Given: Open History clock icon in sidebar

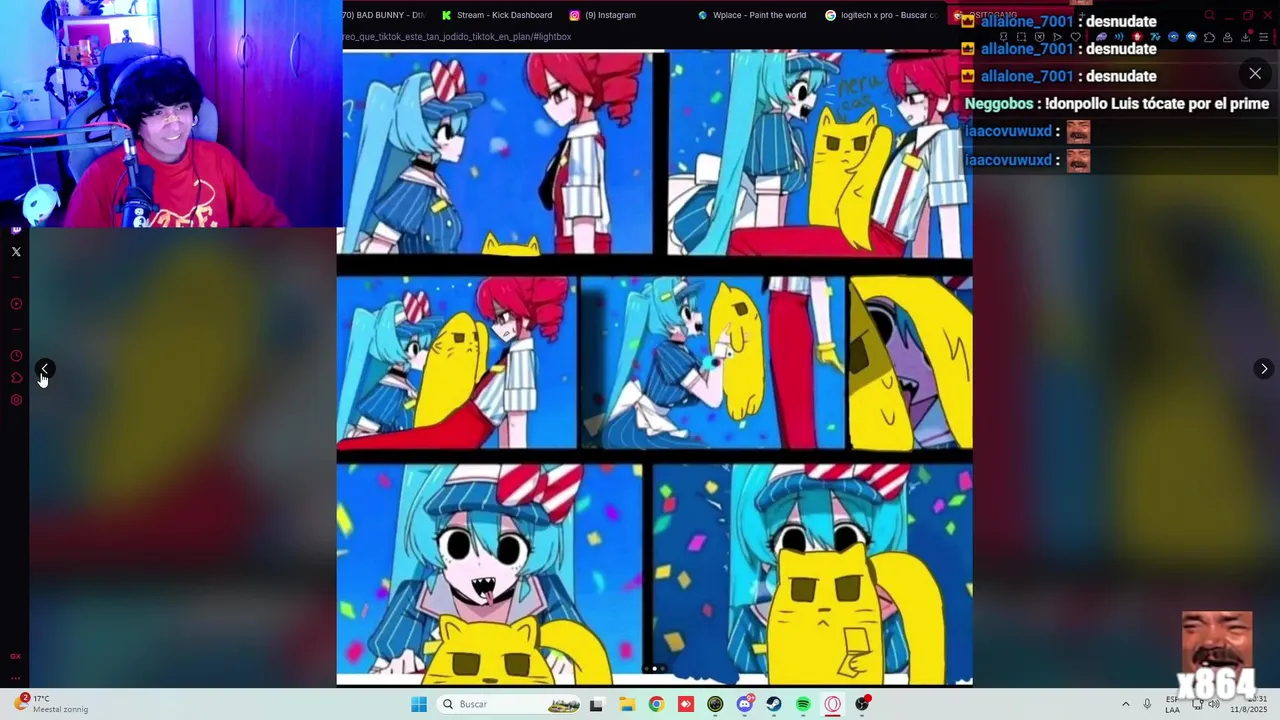Looking at the screenshot, I should tap(16, 356).
